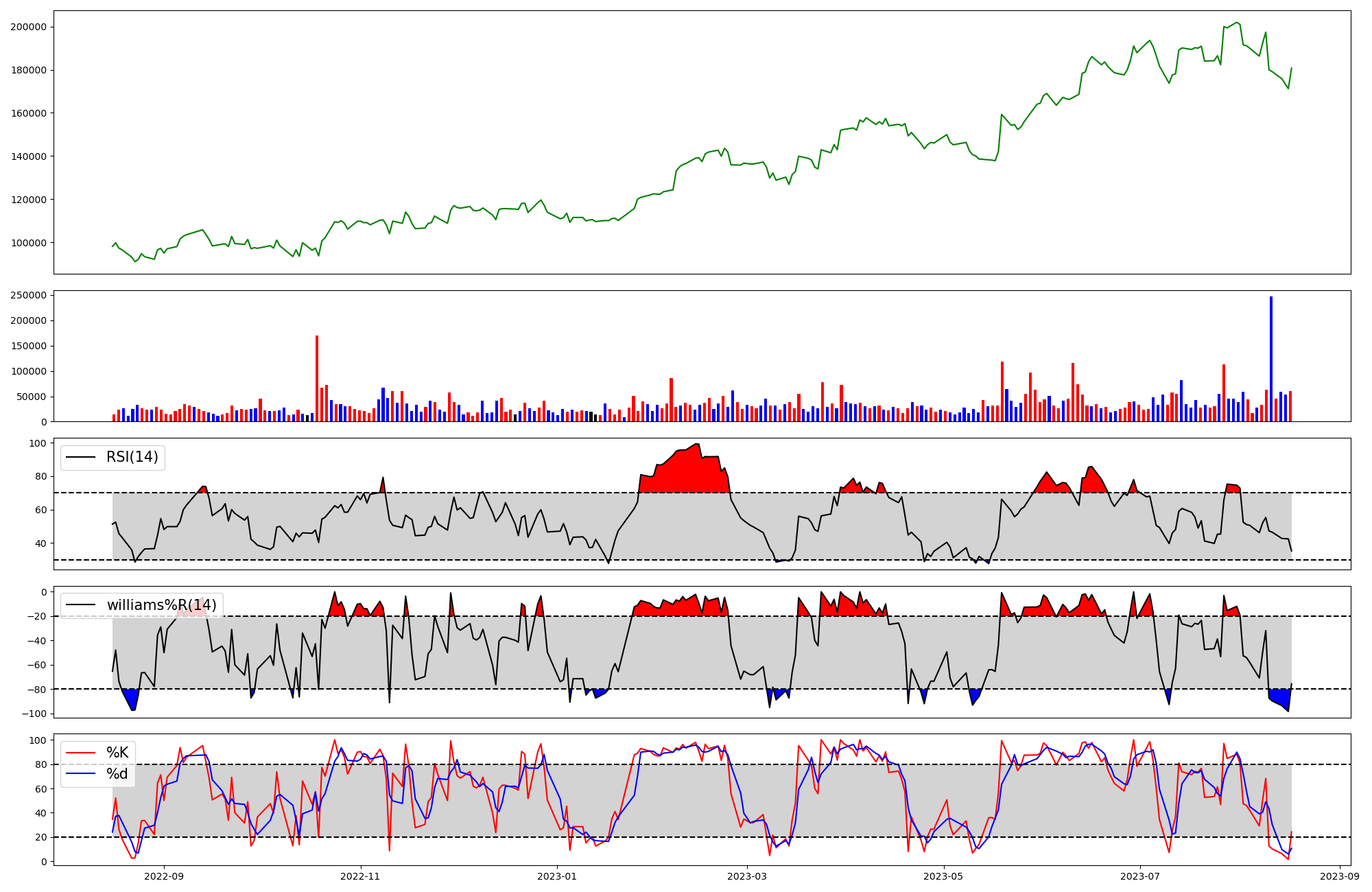Click the black line sample in RSI legend
This screenshot has width=1372, height=892.
coord(80,457)
